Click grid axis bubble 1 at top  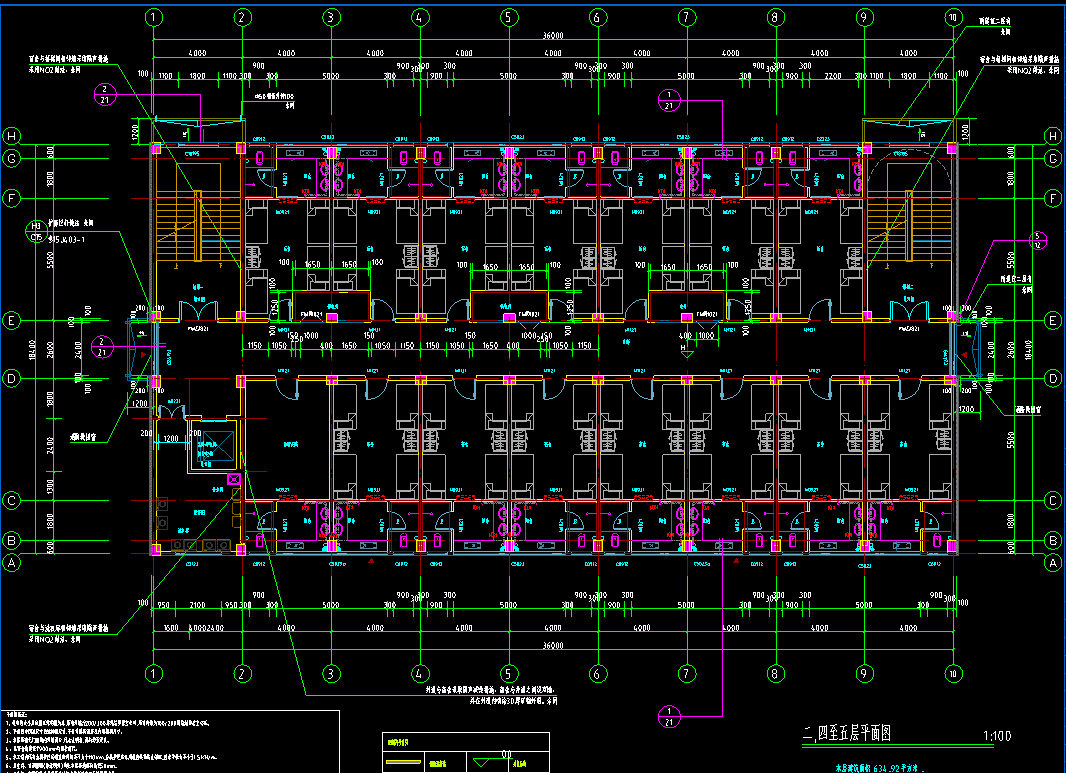pos(153,17)
